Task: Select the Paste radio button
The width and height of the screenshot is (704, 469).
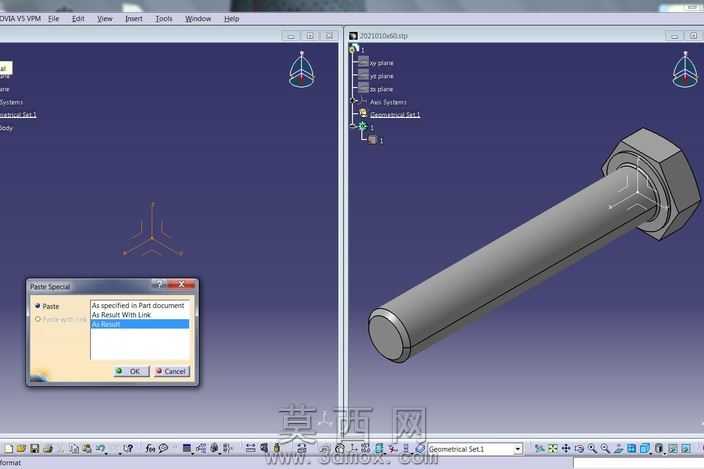Action: 38,306
